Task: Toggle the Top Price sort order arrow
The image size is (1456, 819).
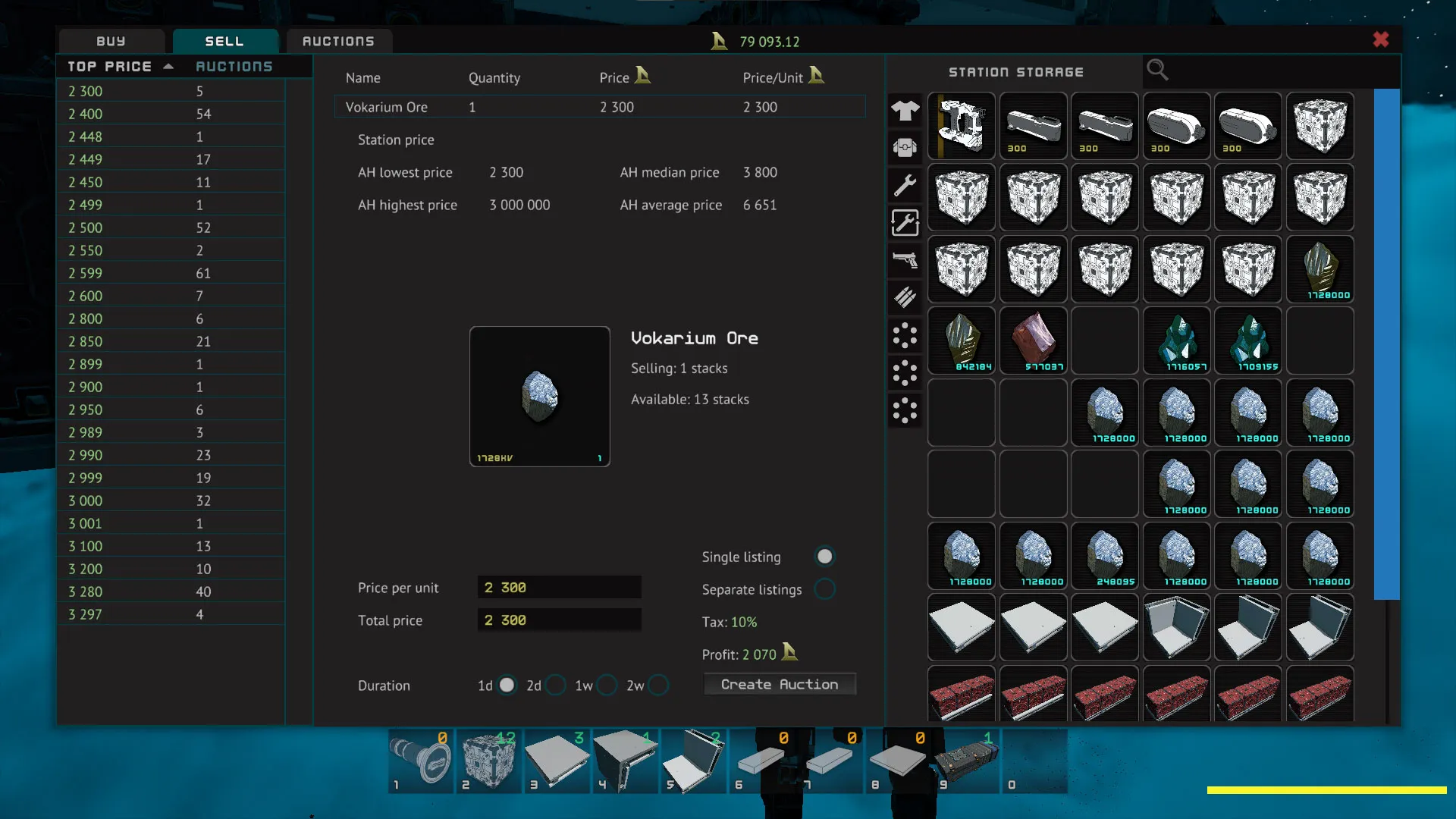Action: pos(168,66)
